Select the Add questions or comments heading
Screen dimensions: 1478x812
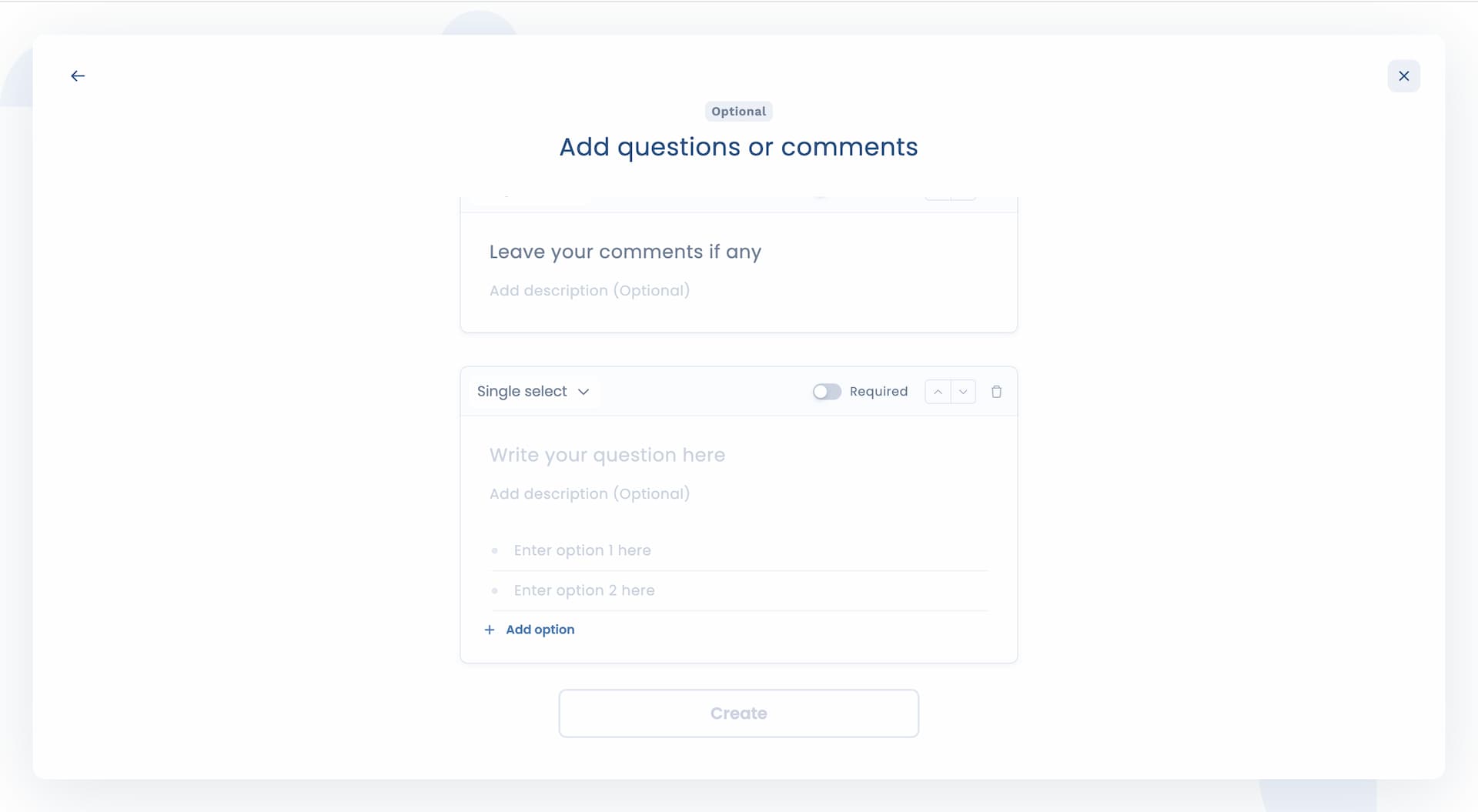click(737, 147)
